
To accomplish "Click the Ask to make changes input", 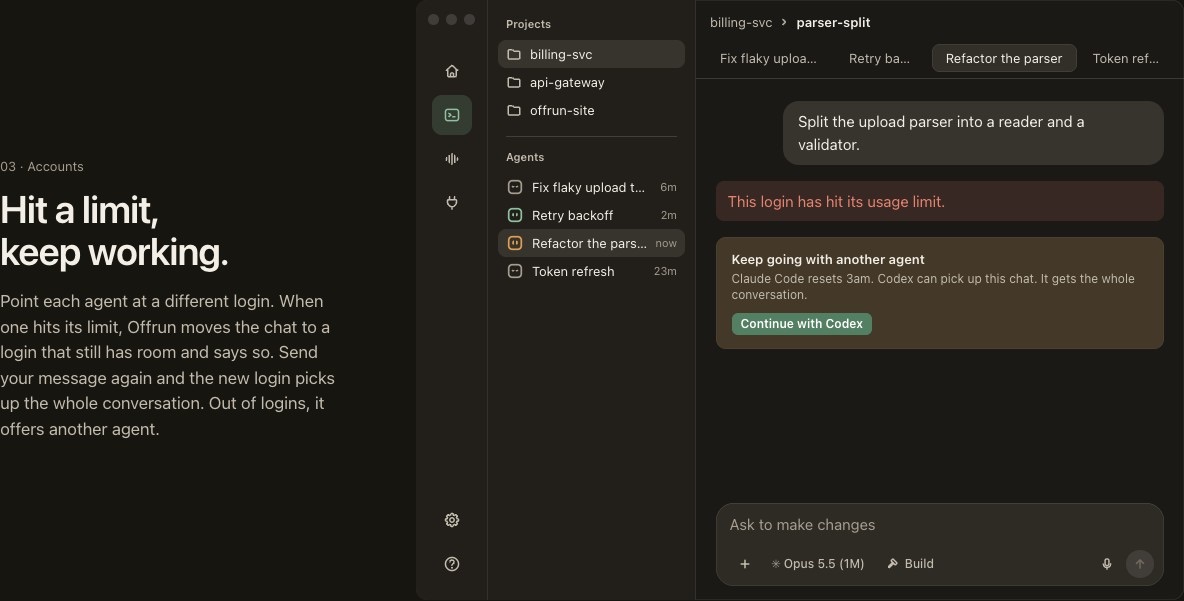I will tap(939, 525).
